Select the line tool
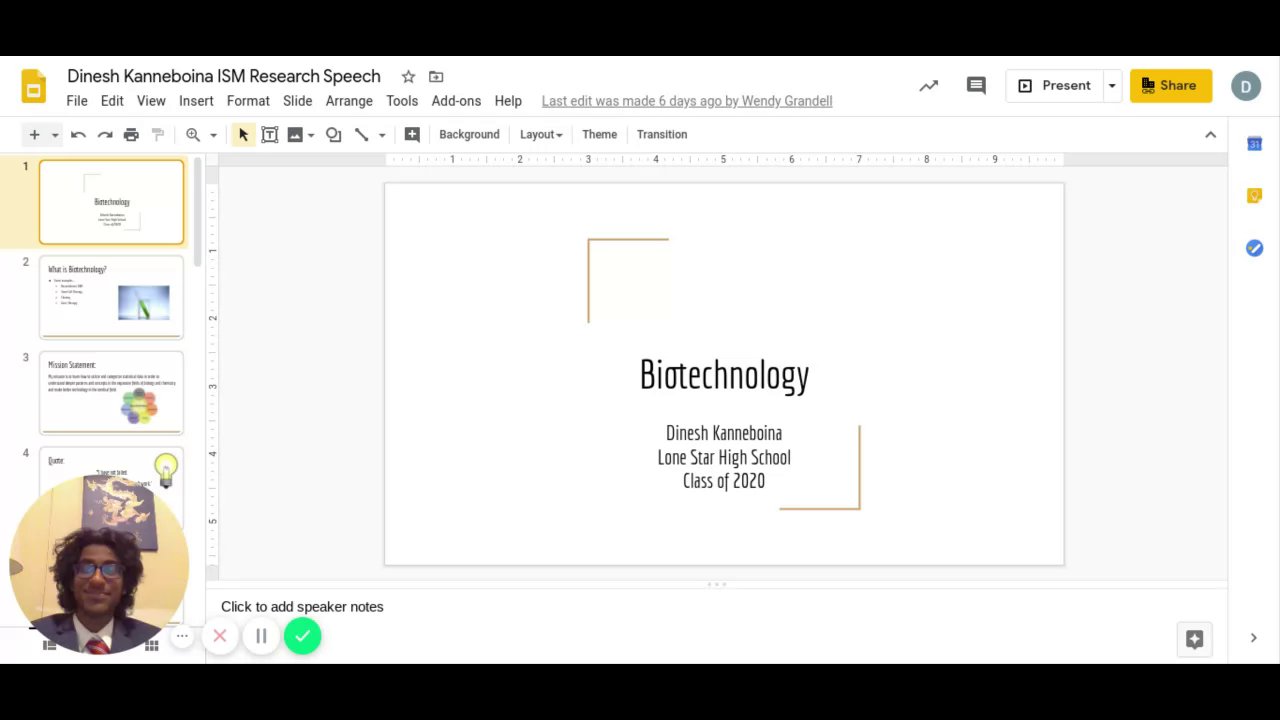 [362, 134]
